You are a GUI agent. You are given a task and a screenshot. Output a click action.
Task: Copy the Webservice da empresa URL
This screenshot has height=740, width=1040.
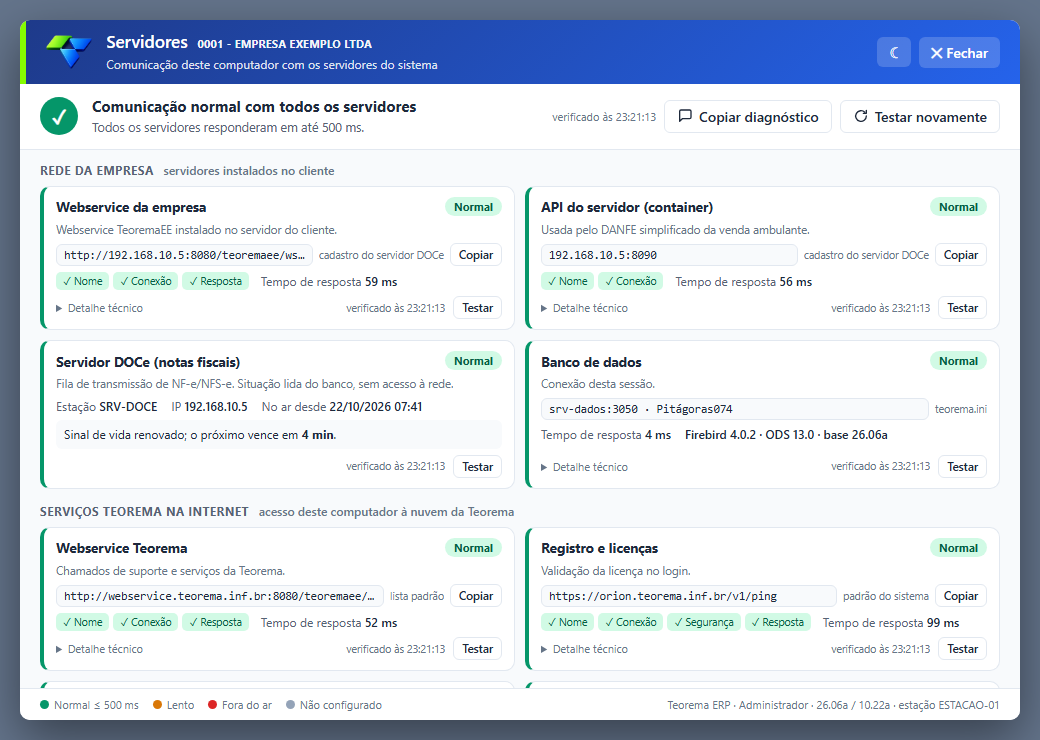pos(476,255)
